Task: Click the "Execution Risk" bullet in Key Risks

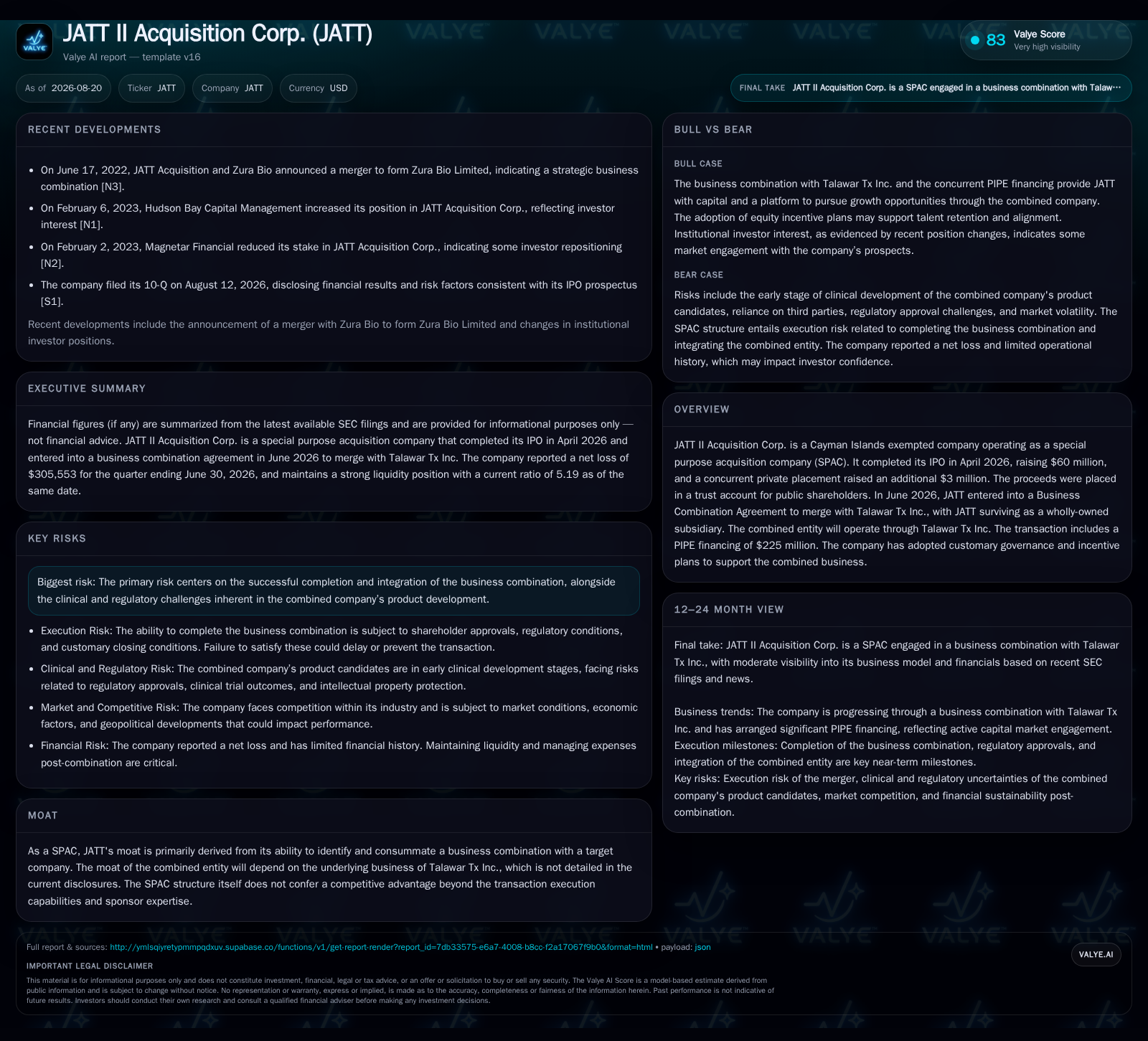Action: [331, 639]
